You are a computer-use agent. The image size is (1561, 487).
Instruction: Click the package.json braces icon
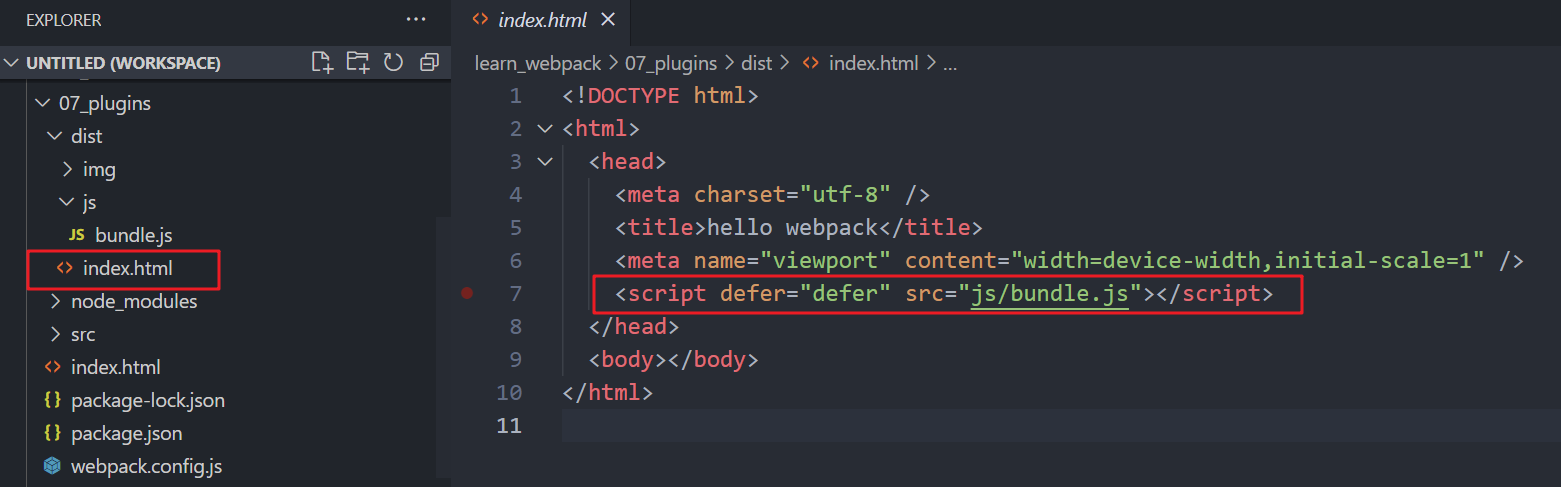52,433
